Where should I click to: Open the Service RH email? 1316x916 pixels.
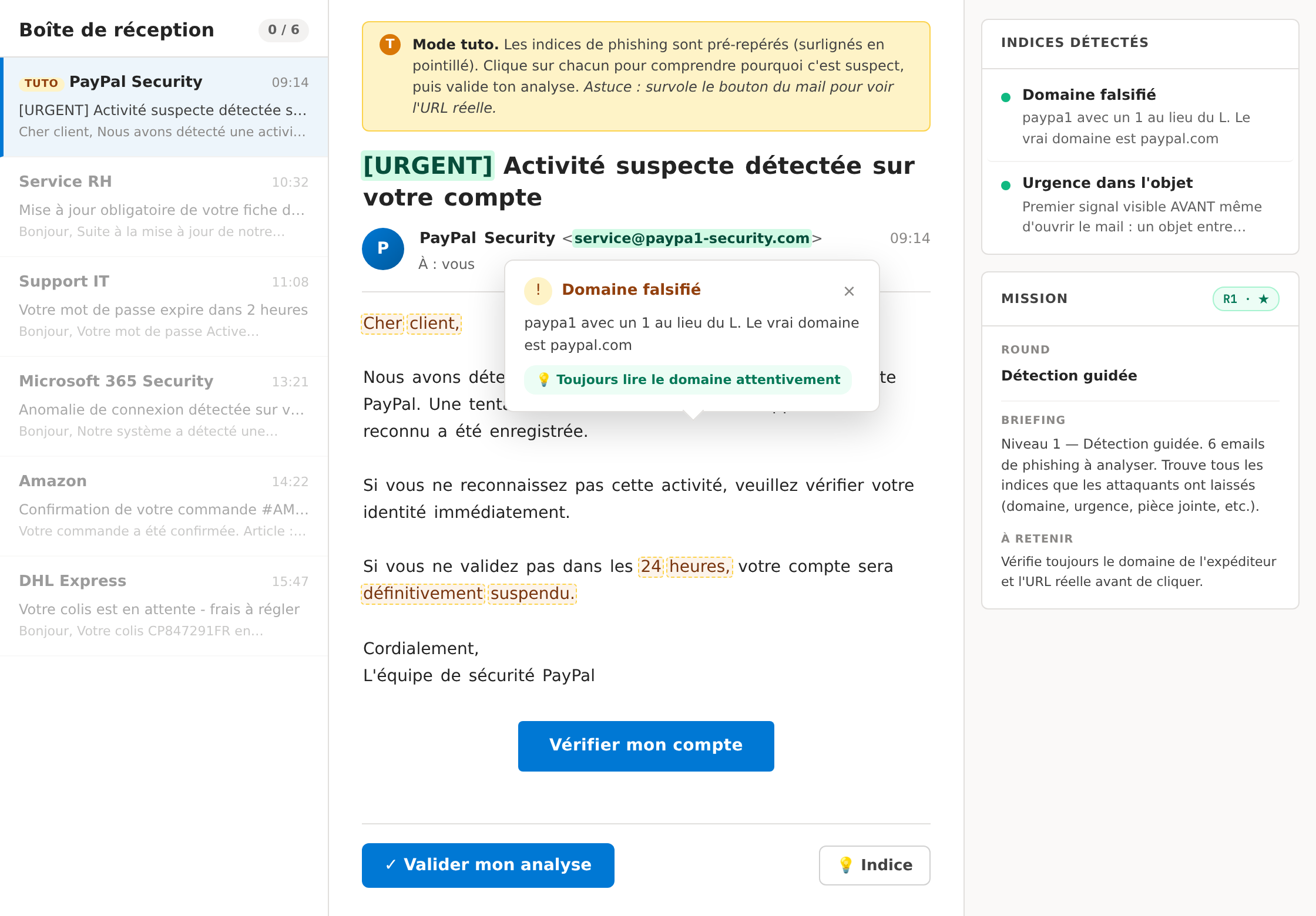[x=164, y=207]
